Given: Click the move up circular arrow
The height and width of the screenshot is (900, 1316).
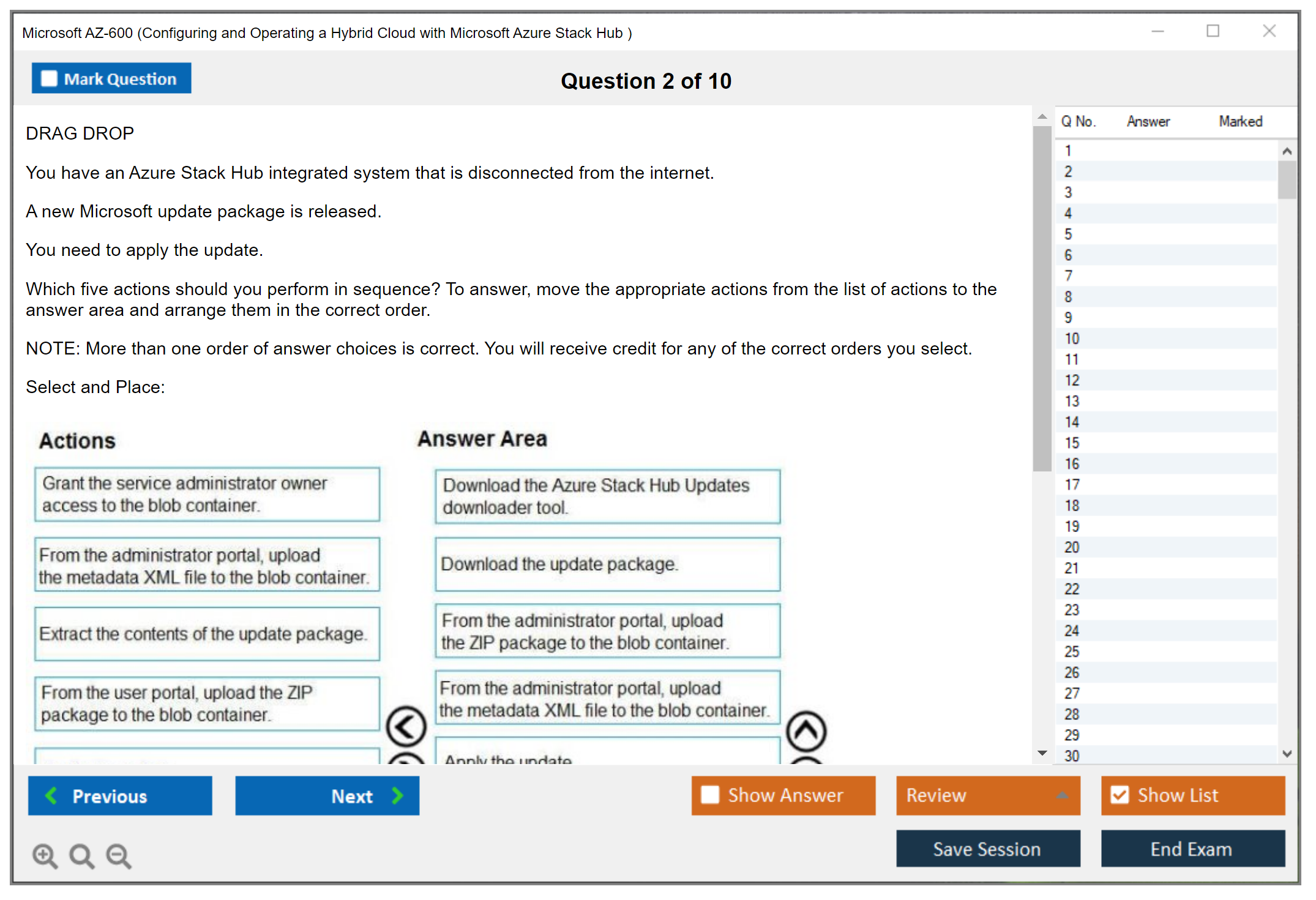Looking at the screenshot, I should (806, 731).
